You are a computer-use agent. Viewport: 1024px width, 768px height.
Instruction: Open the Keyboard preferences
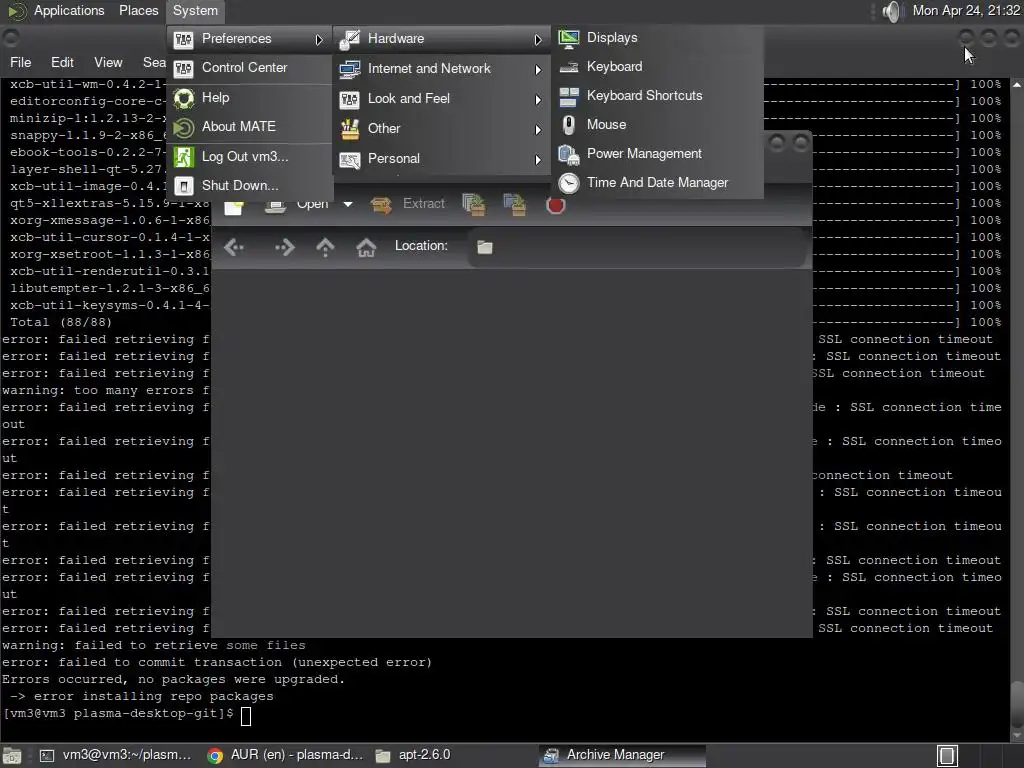point(658,67)
